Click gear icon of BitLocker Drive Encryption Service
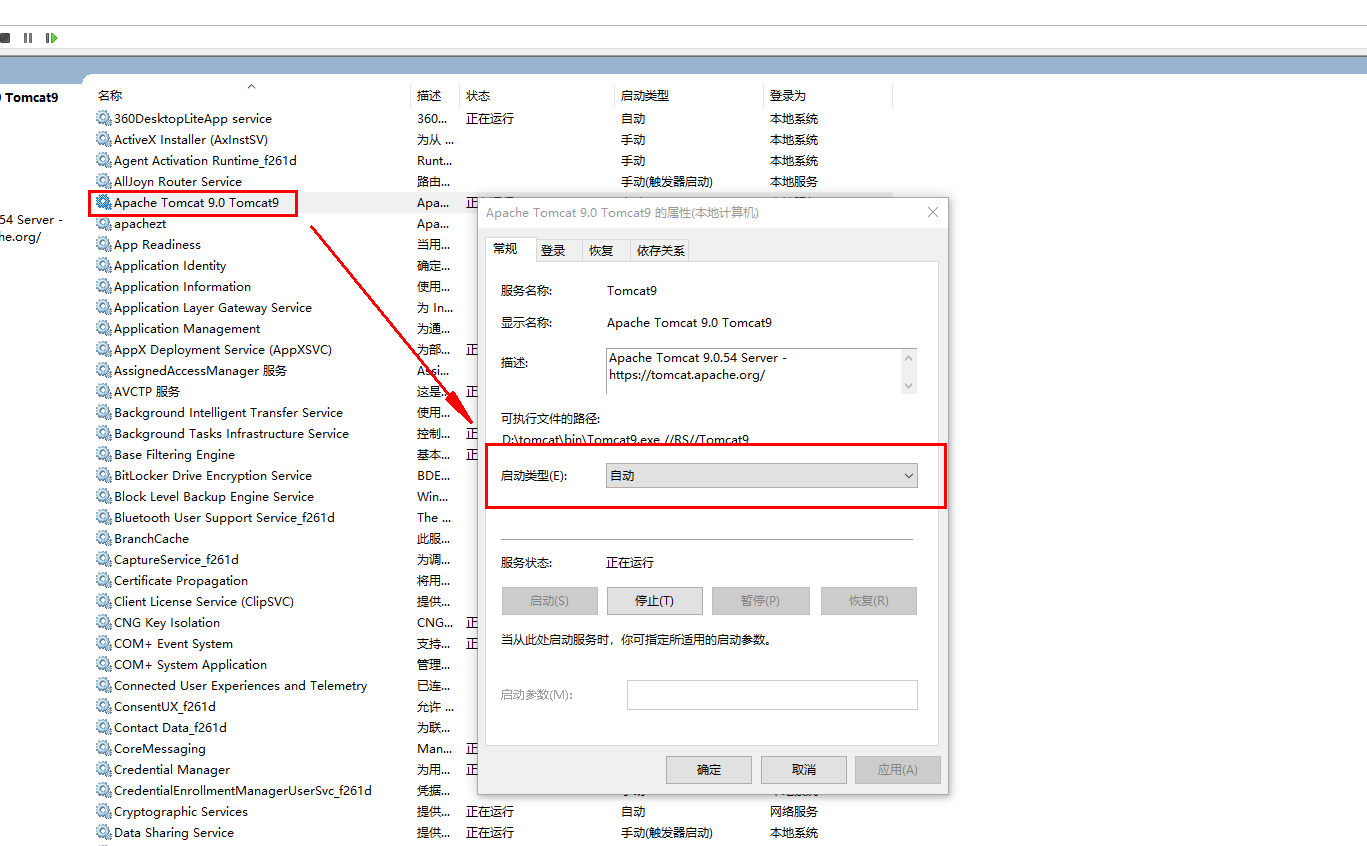 (104, 475)
